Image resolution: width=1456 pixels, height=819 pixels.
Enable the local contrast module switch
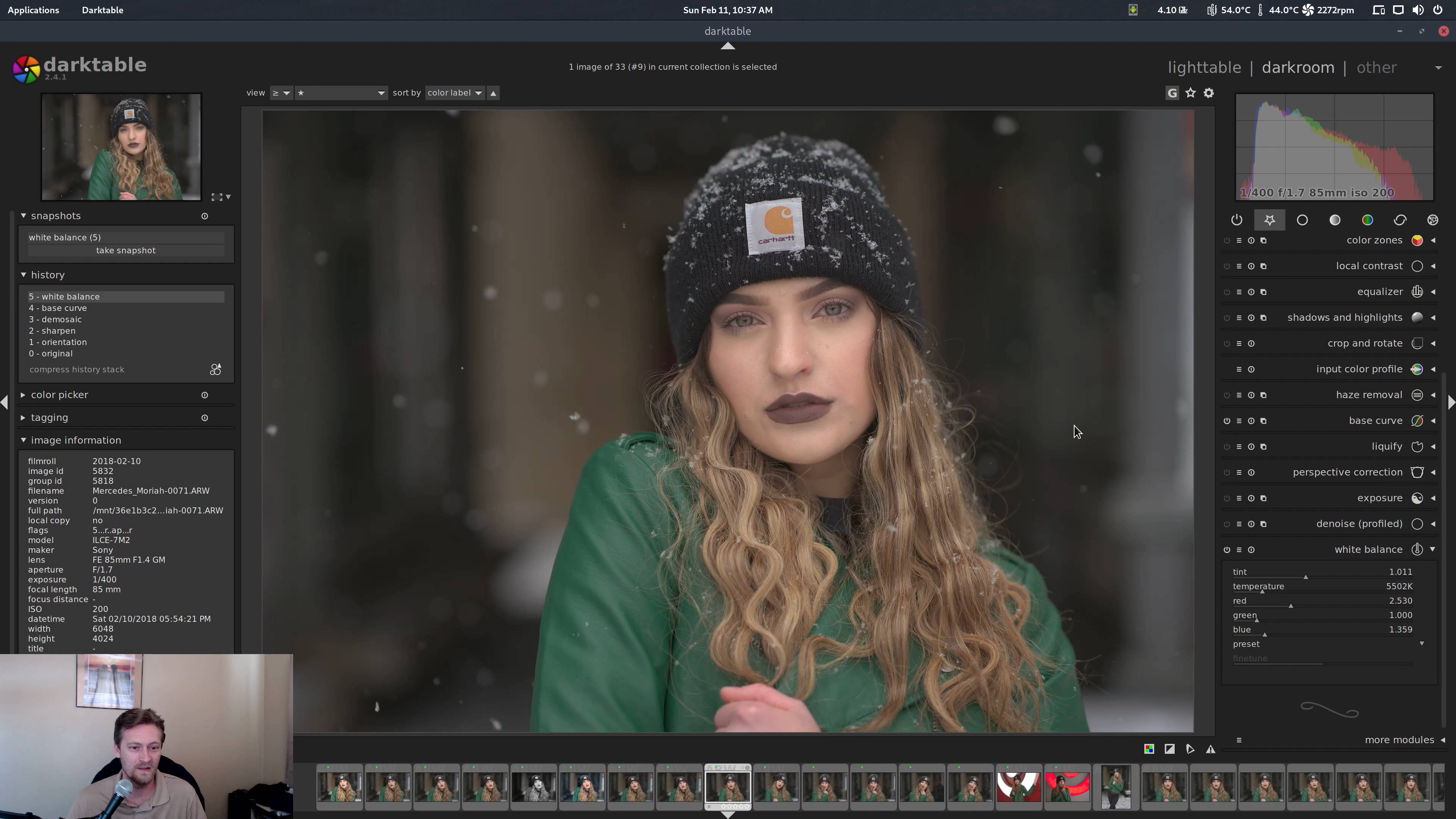(1227, 266)
